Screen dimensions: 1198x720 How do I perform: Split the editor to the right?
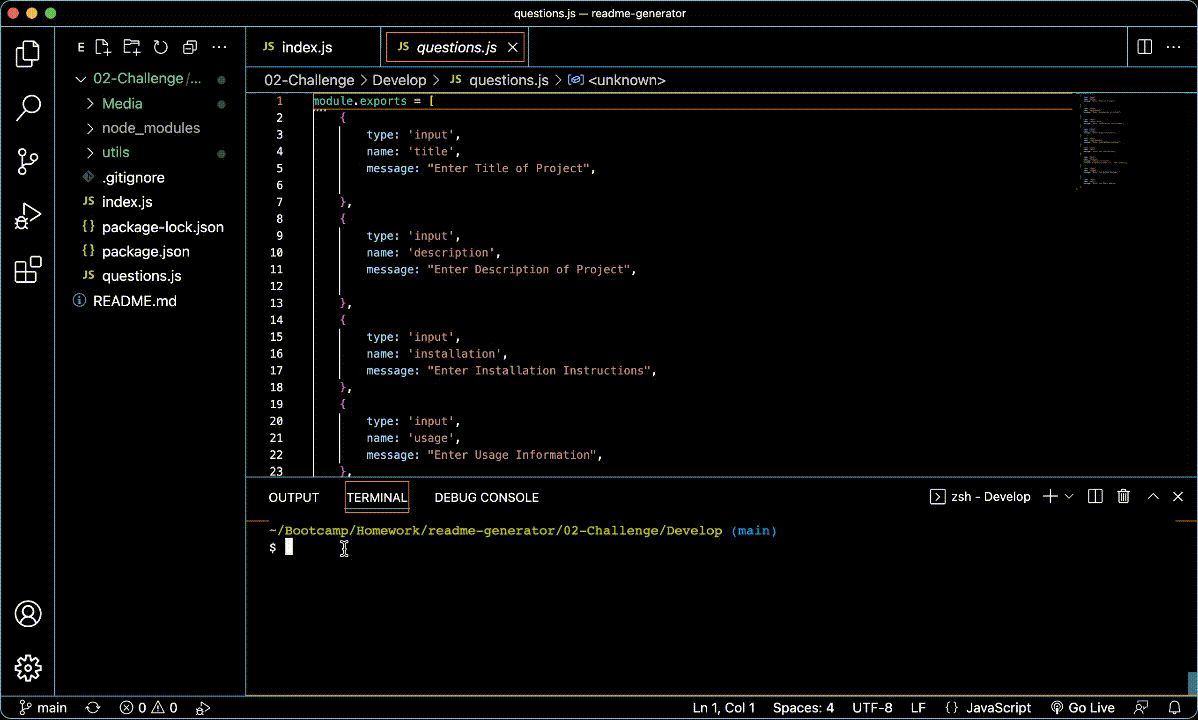click(1145, 47)
